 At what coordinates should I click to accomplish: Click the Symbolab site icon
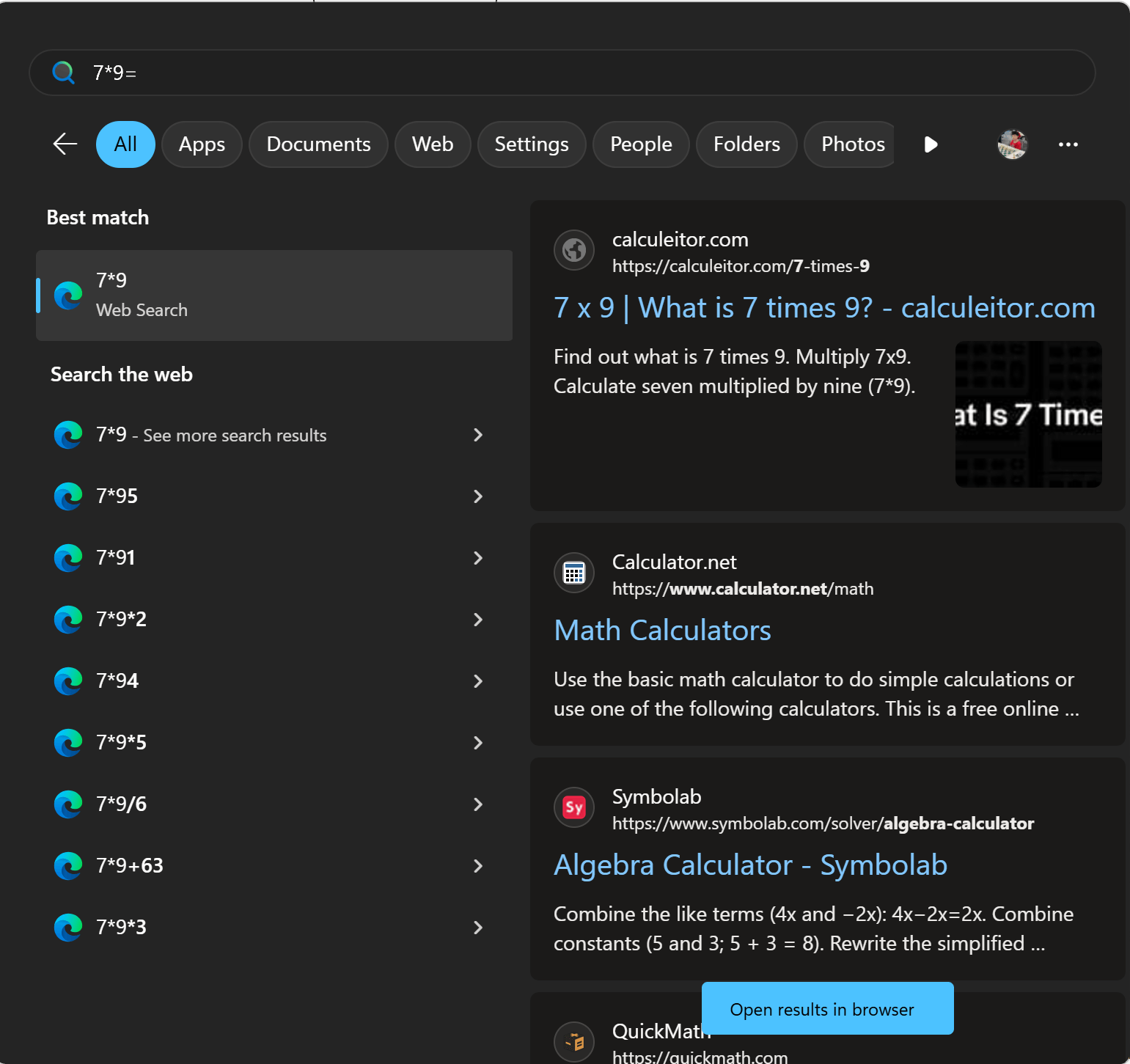tap(574, 807)
